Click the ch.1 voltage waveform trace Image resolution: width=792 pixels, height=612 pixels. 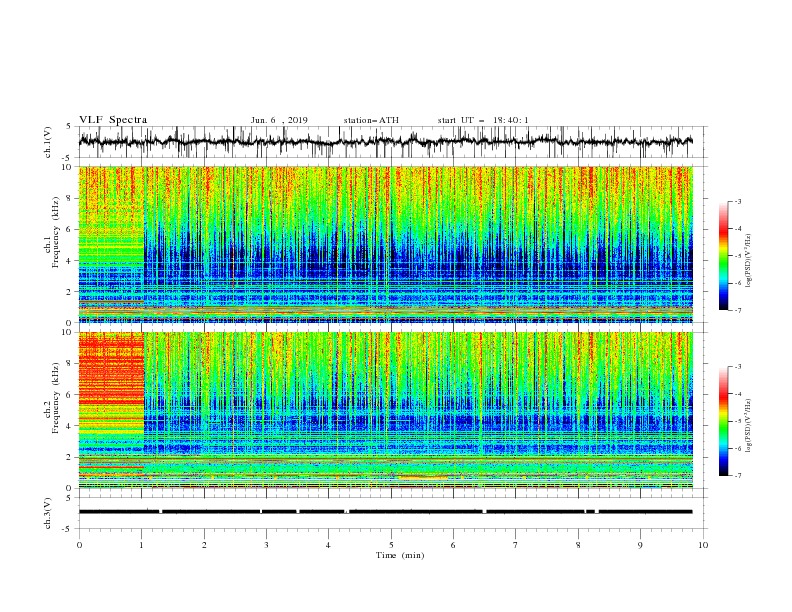[x=385, y=142]
